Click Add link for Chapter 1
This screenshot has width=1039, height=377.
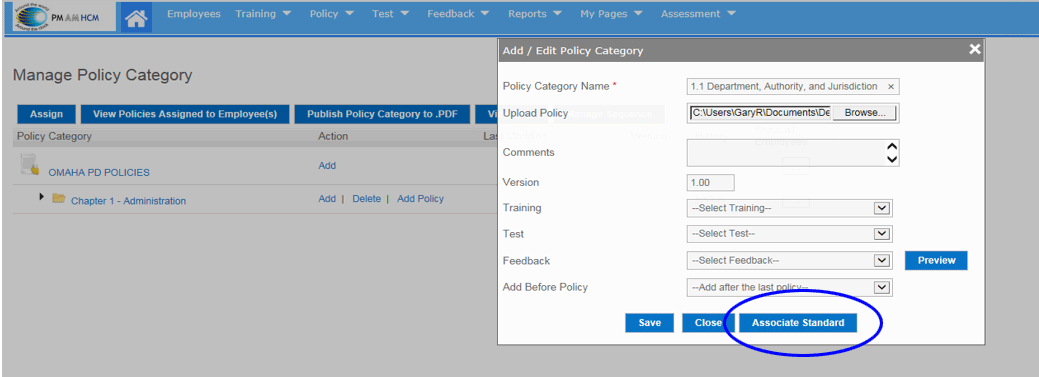pos(327,199)
